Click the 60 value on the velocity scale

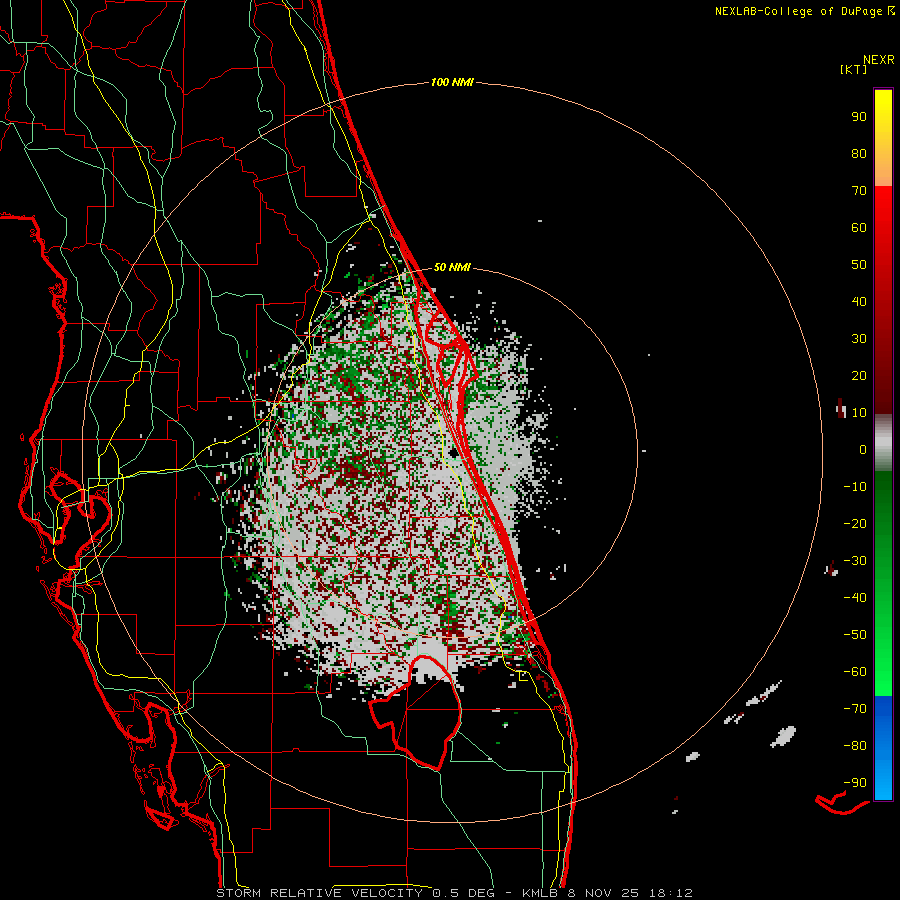point(859,228)
